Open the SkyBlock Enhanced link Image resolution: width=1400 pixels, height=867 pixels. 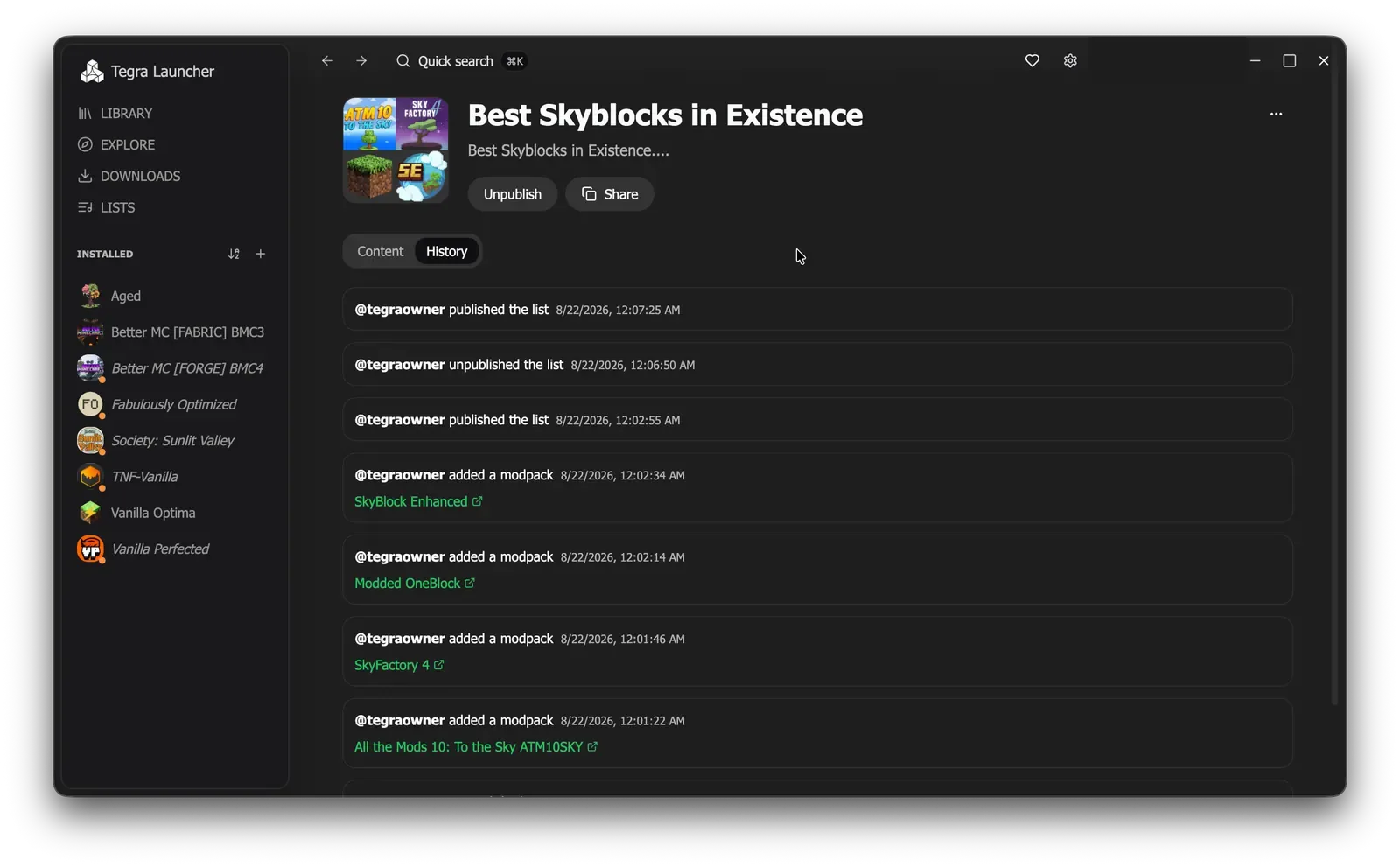point(418,502)
